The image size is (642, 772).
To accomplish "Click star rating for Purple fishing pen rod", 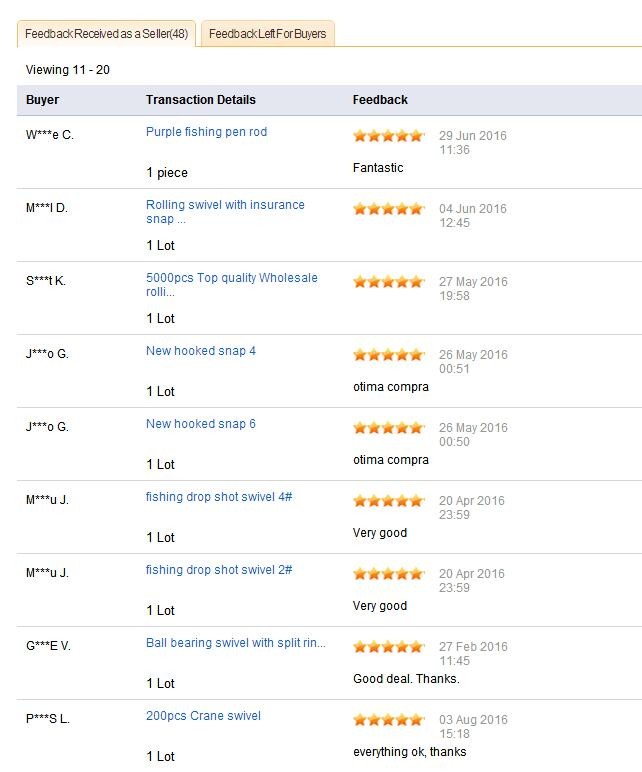I will [388, 136].
